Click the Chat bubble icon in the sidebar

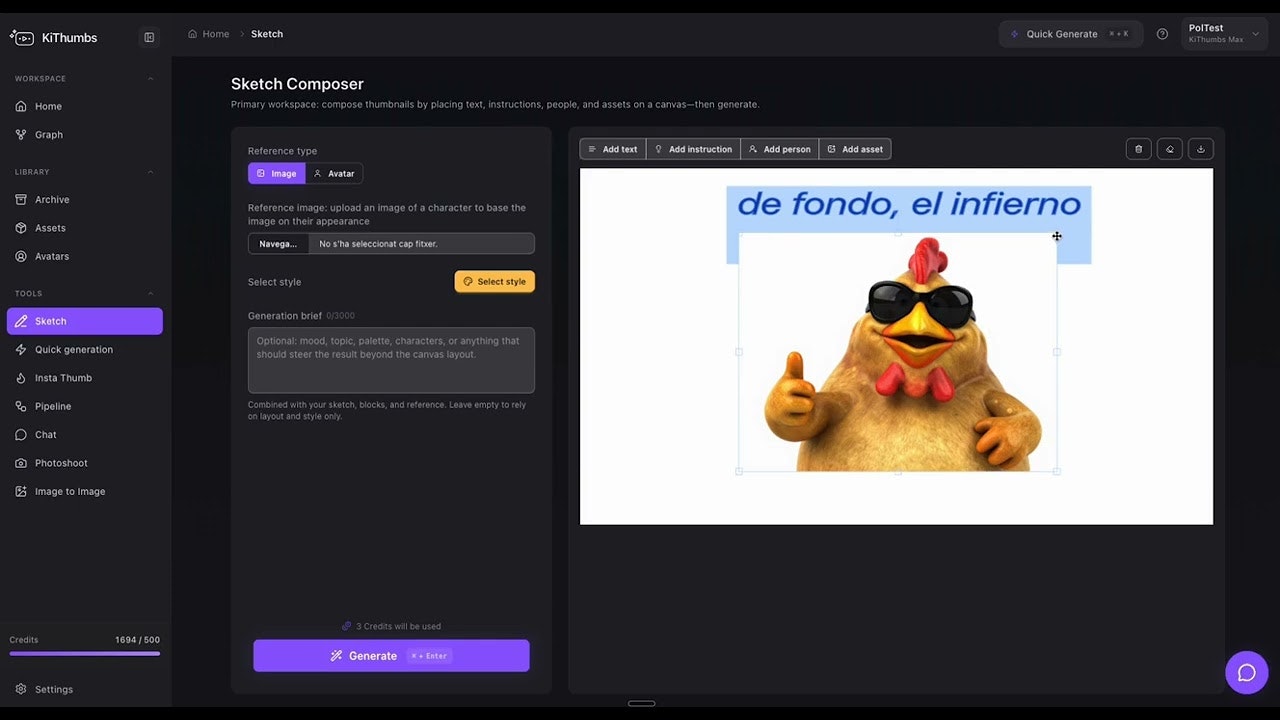coord(22,435)
